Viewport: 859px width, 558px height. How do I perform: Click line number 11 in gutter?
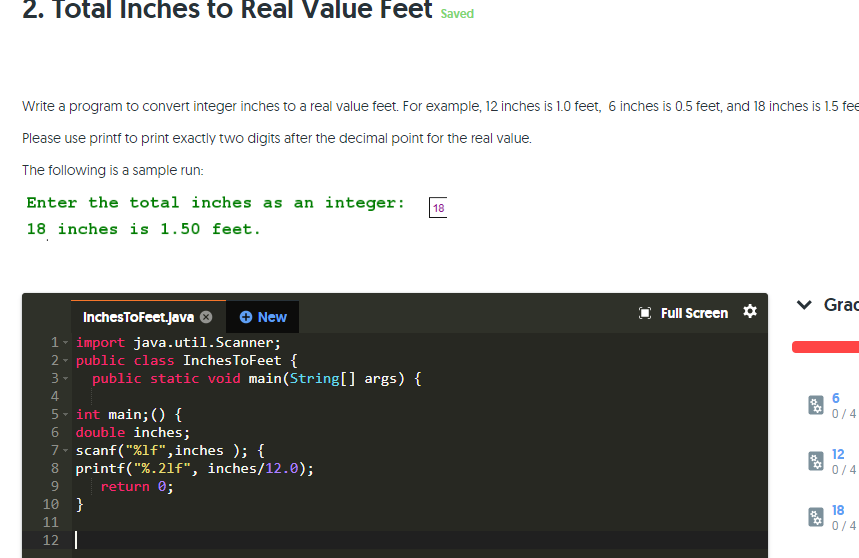click(x=50, y=522)
